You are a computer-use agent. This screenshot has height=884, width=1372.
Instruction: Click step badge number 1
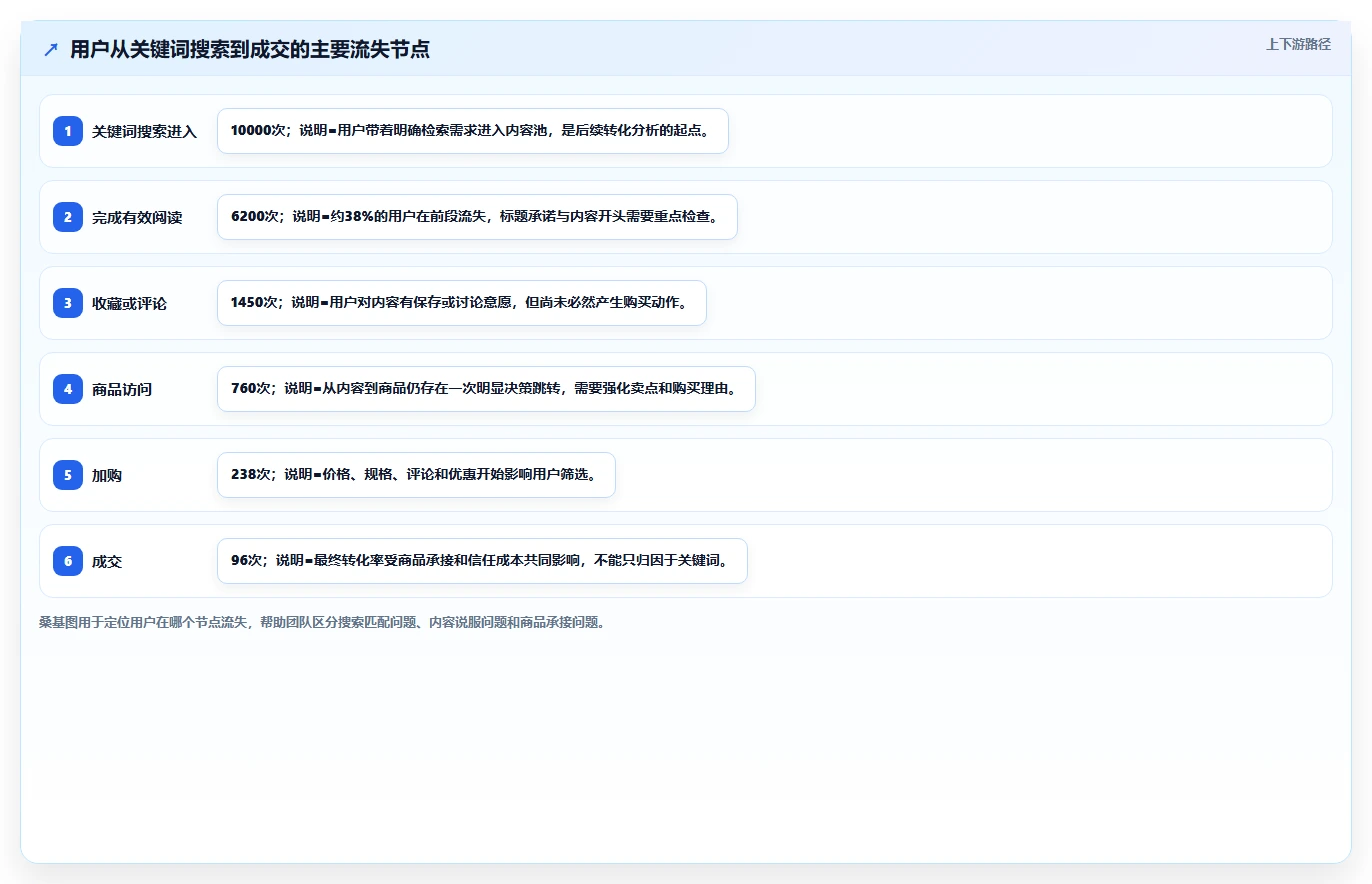[68, 131]
